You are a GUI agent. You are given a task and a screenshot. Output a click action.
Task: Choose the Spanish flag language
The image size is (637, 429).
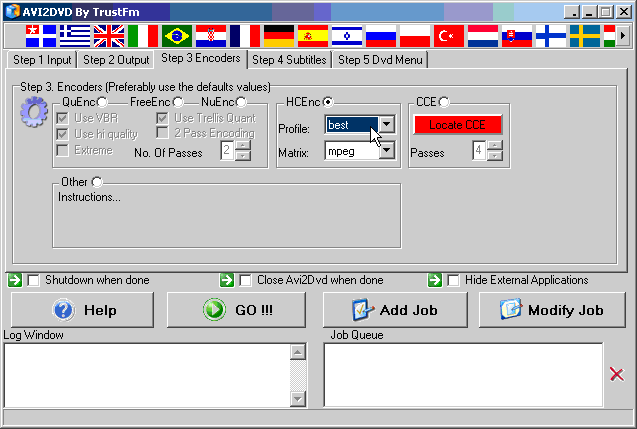tap(313, 36)
